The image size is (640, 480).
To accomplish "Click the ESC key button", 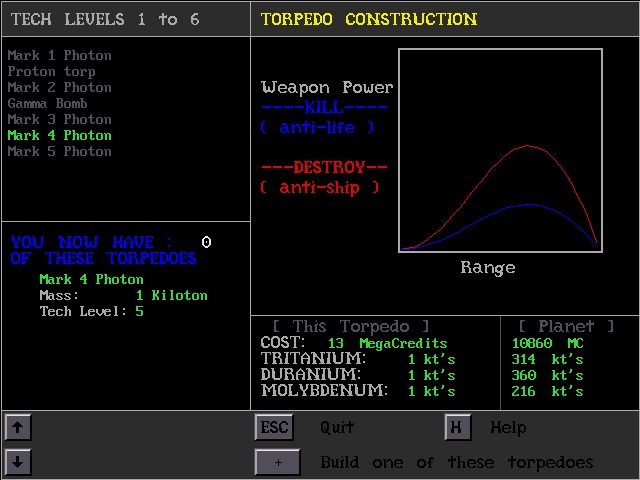I will (274, 427).
